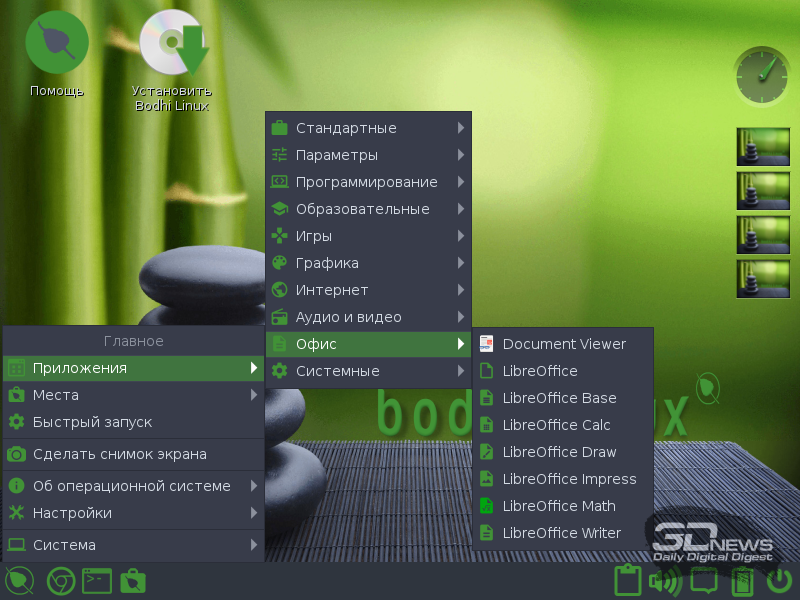
Task: Click the sliders icon next to Параметры
Action: point(280,155)
